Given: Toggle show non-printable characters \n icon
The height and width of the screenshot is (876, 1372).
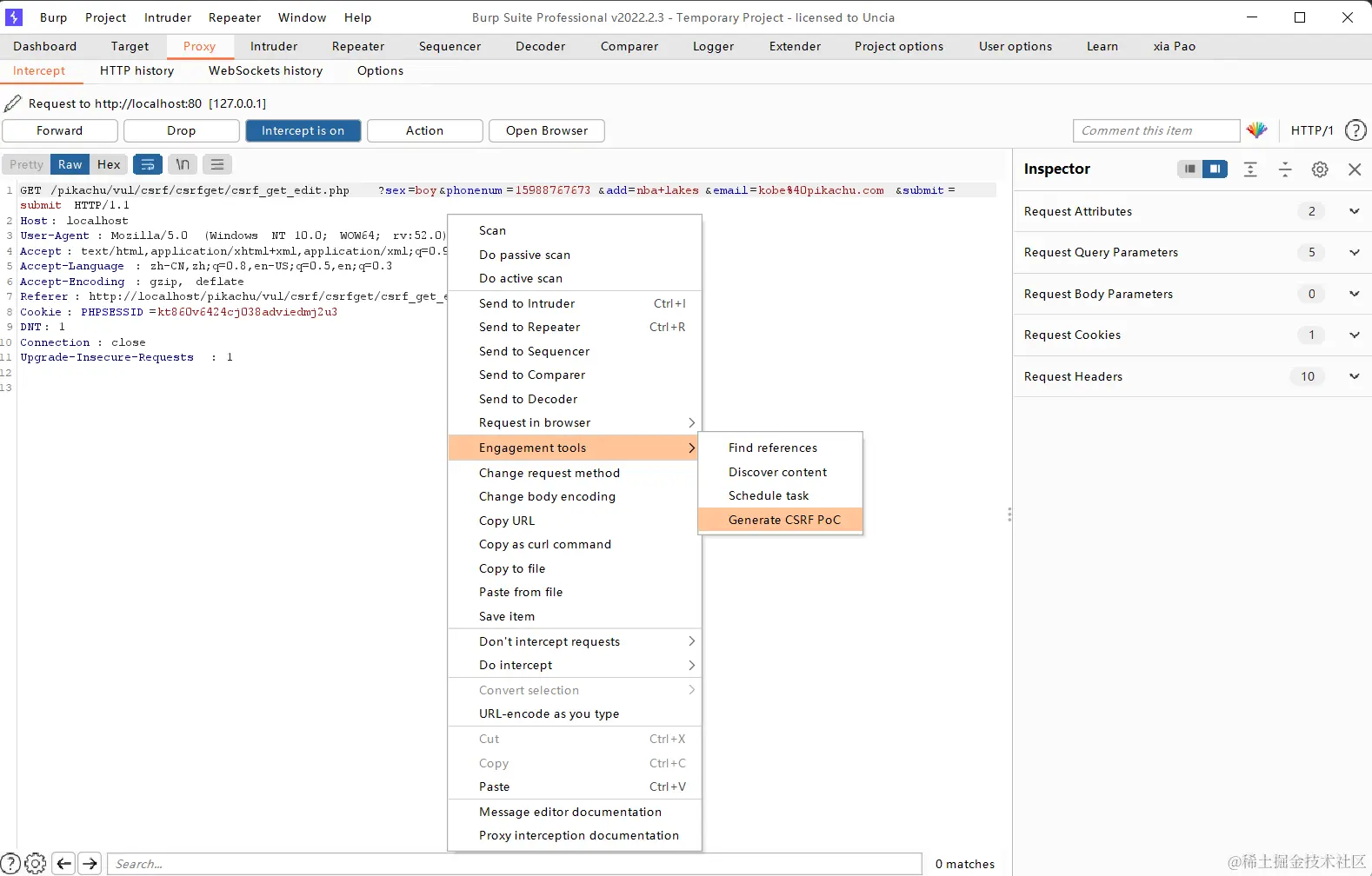Looking at the screenshot, I should click(183, 164).
